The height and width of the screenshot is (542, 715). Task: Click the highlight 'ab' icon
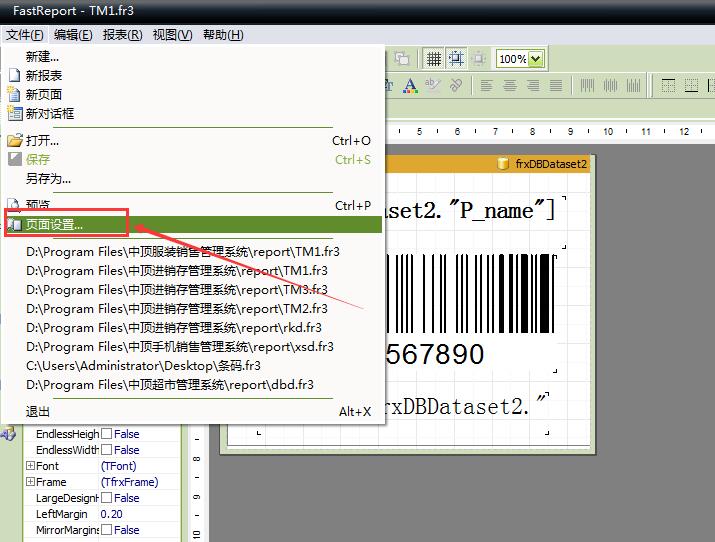[432, 85]
